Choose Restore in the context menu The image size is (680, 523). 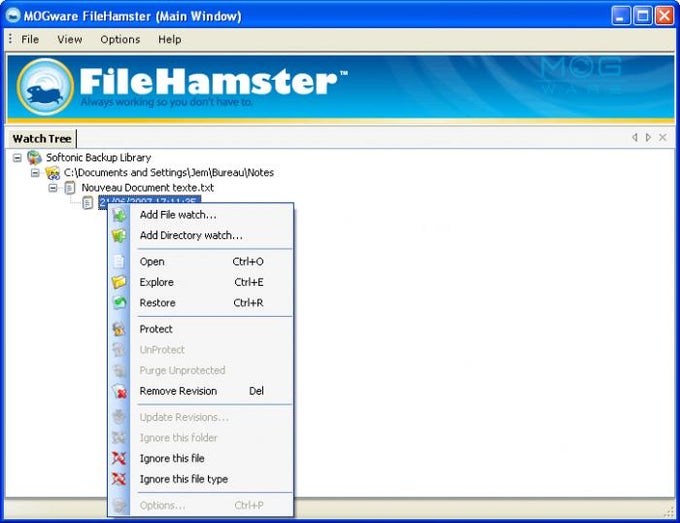201,303
